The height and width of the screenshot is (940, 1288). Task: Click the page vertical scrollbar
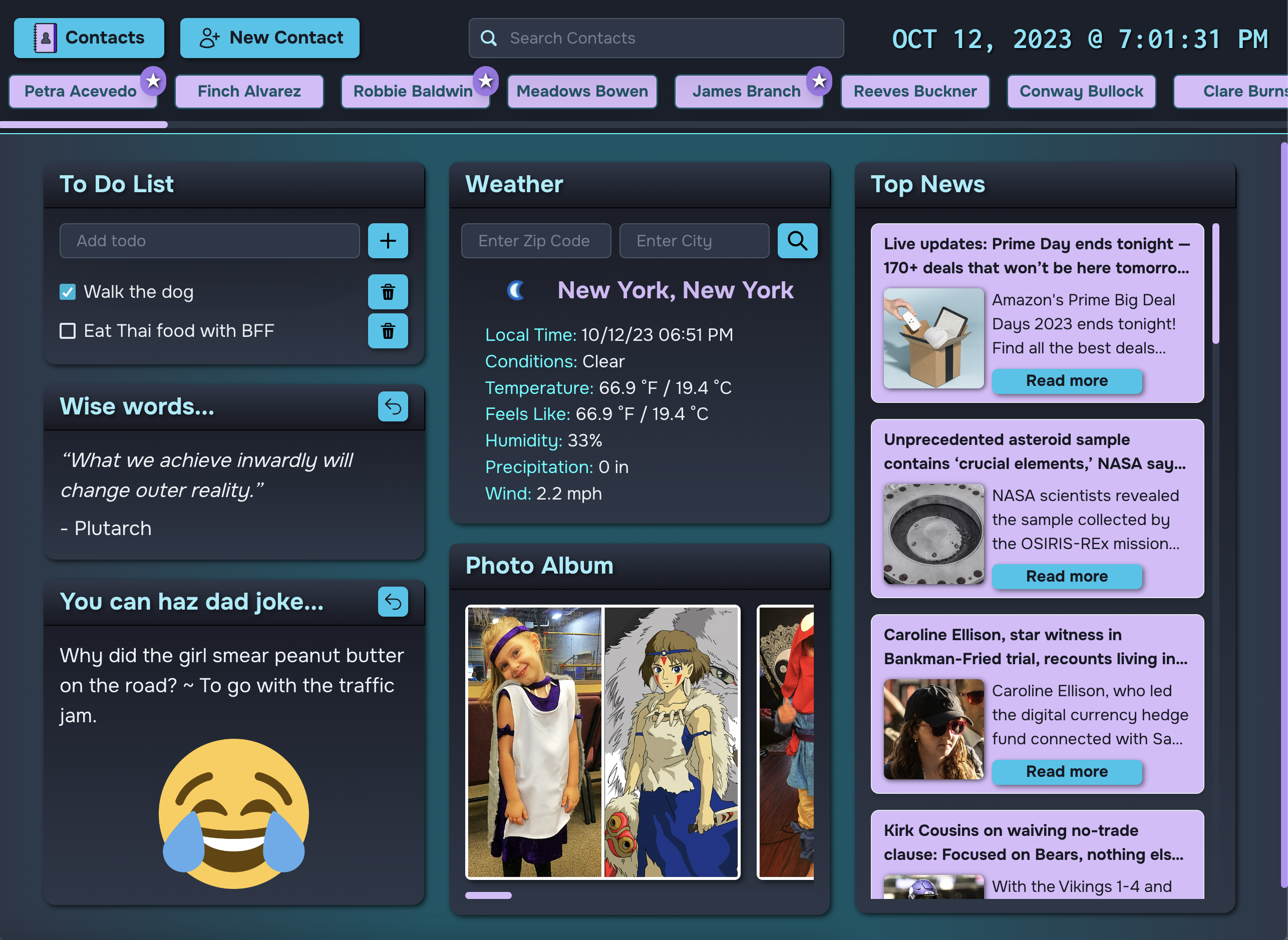[1284, 515]
